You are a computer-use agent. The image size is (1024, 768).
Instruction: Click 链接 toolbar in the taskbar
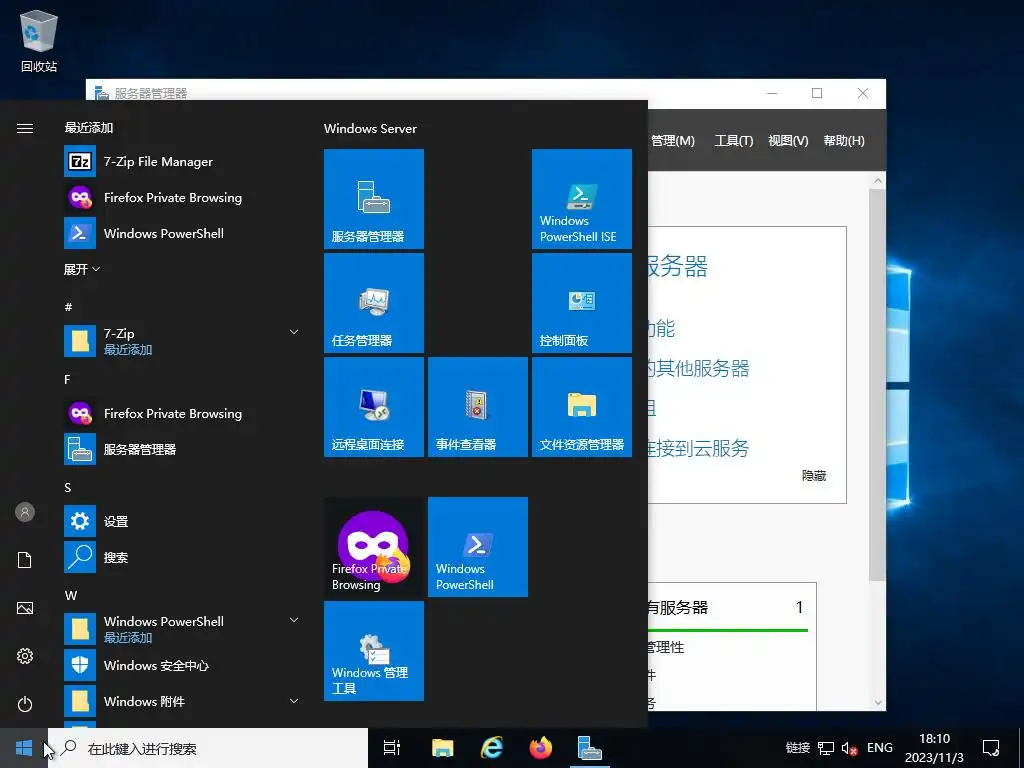click(797, 748)
